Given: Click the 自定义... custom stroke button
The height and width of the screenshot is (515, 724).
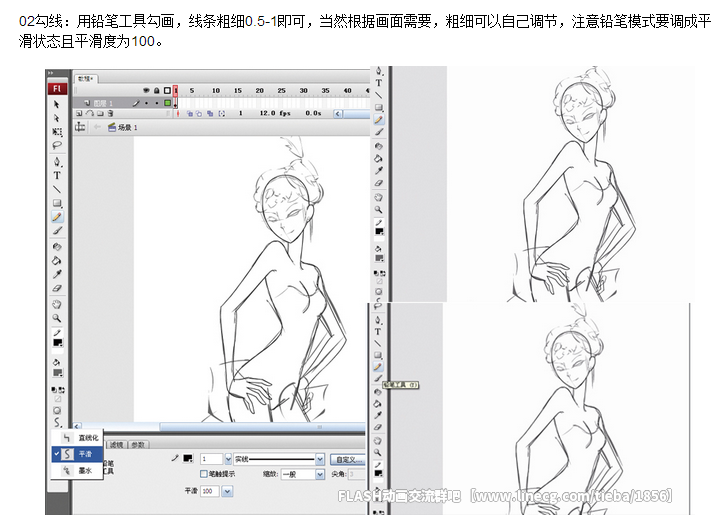Looking at the screenshot, I should [348, 459].
